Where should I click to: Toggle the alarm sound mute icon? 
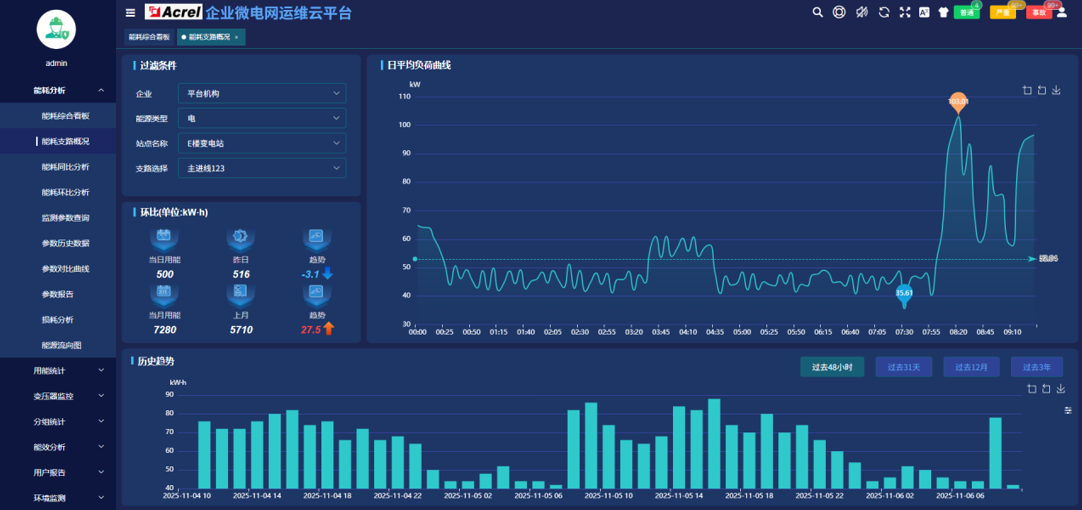tap(862, 12)
